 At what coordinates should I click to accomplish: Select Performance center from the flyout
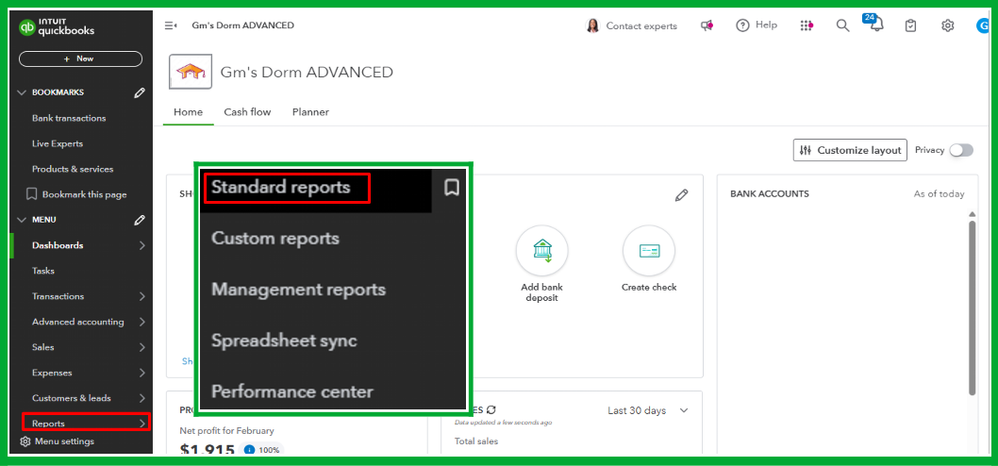(x=292, y=392)
